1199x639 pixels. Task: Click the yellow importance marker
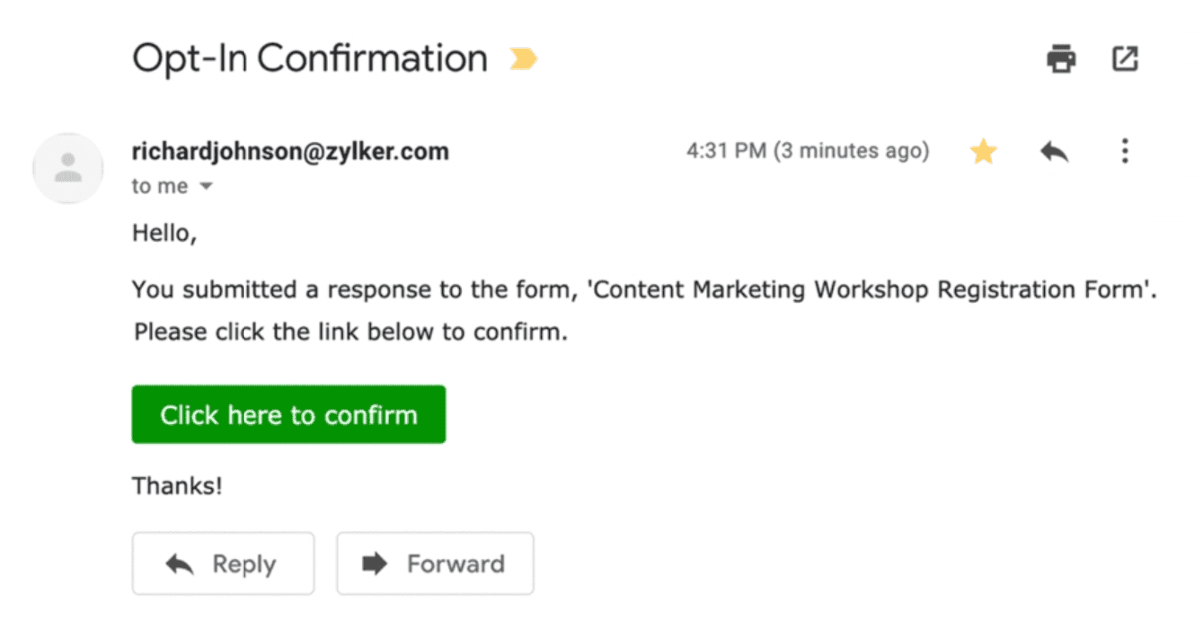[x=522, y=60]
